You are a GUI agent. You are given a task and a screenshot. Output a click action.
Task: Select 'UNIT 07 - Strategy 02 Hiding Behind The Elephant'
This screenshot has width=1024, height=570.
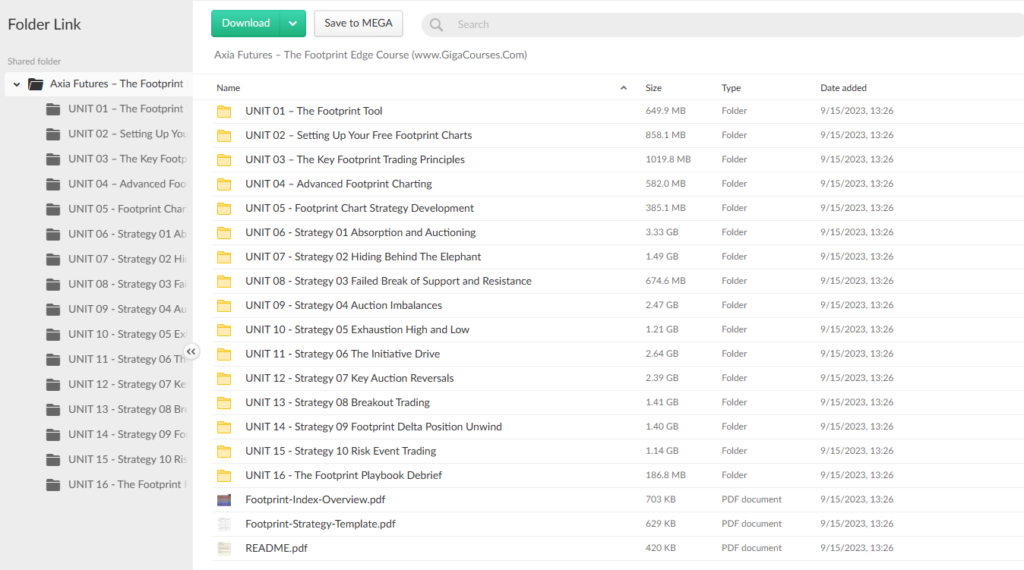(363, 257)
